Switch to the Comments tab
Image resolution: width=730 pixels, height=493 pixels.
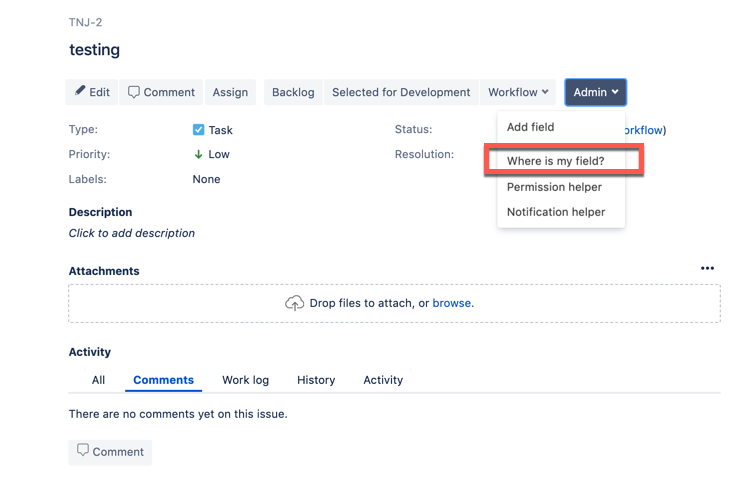[x=163, y=380]
